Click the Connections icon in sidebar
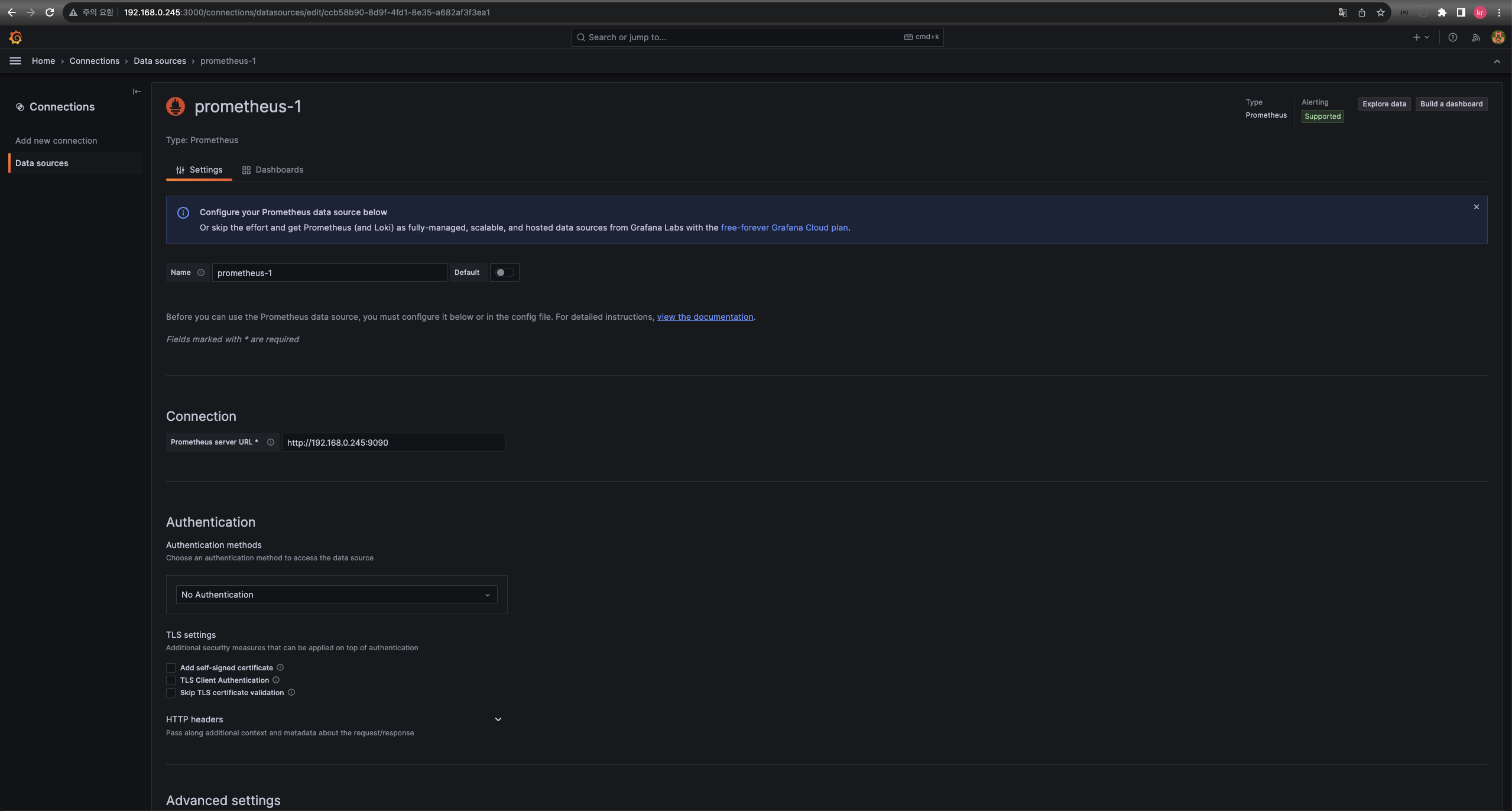This screenshot has width=1512, height=811. pyautogui.click(x=20, y=107)
